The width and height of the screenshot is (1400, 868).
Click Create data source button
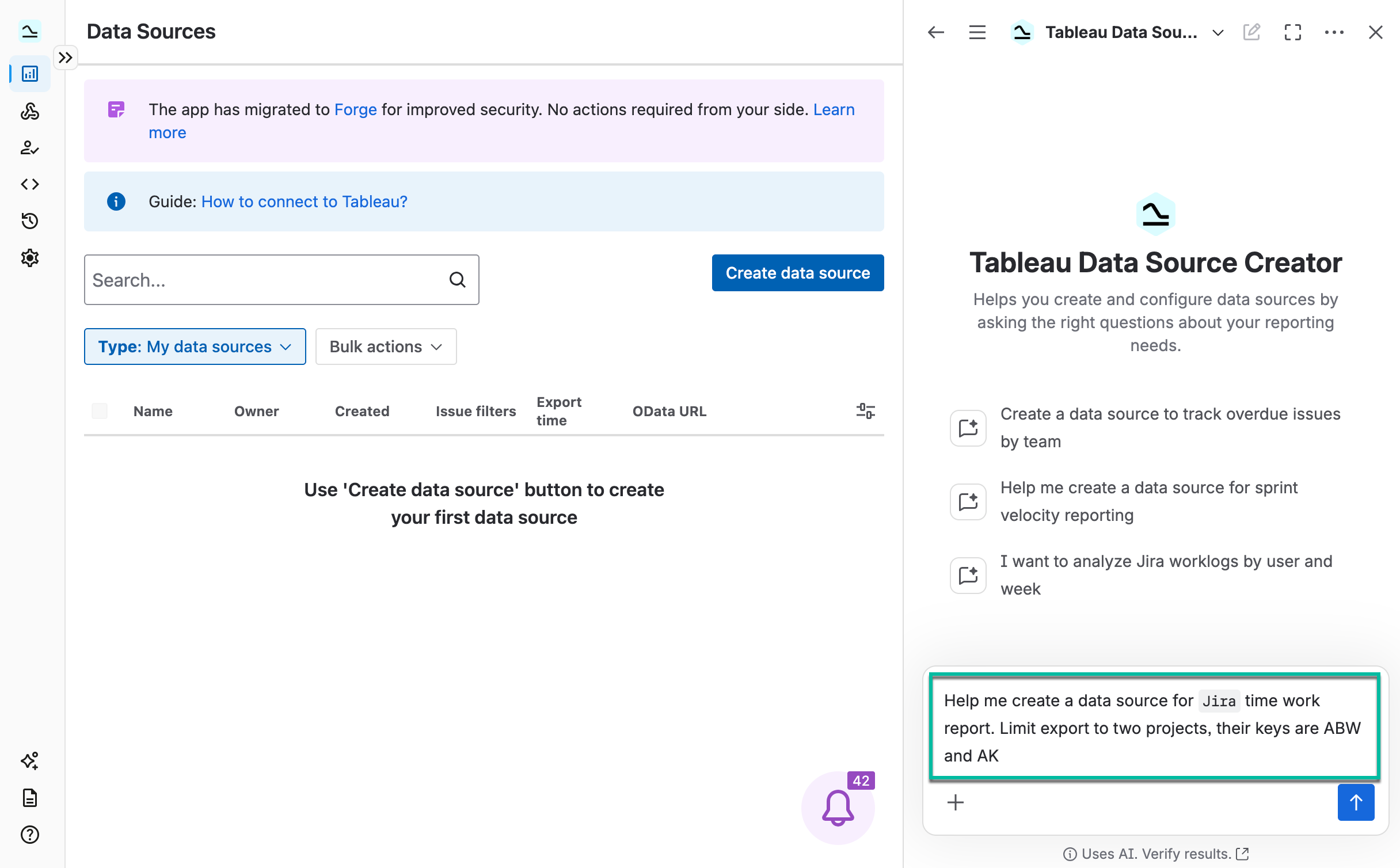pyautogui.click(x=797, y=273)
